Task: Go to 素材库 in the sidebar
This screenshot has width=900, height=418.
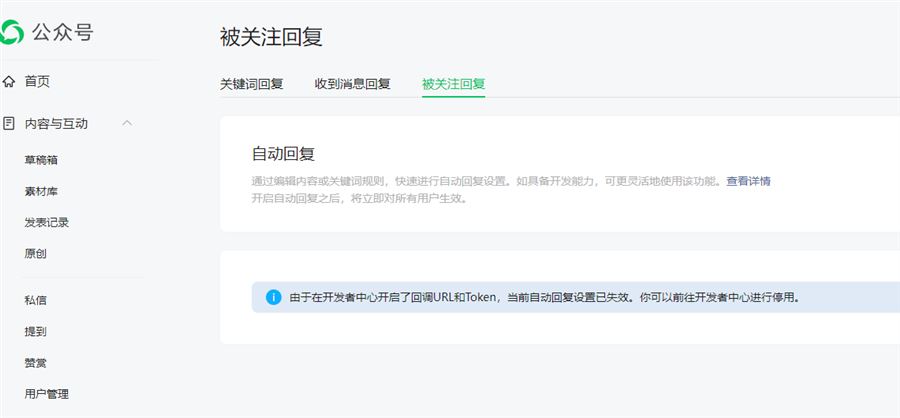Action: tap(42, 191)
